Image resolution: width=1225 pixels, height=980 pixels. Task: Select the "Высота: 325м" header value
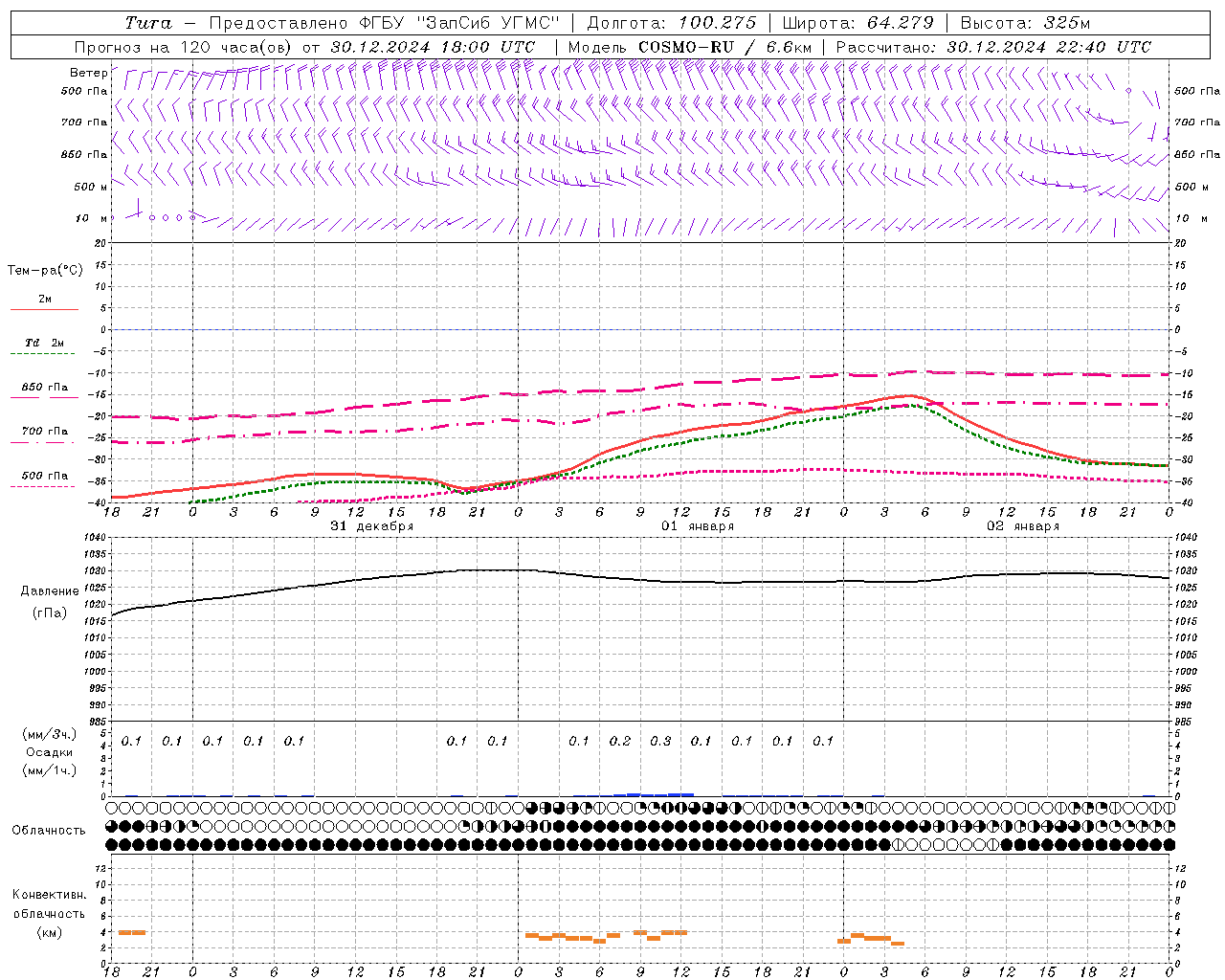1025,23
